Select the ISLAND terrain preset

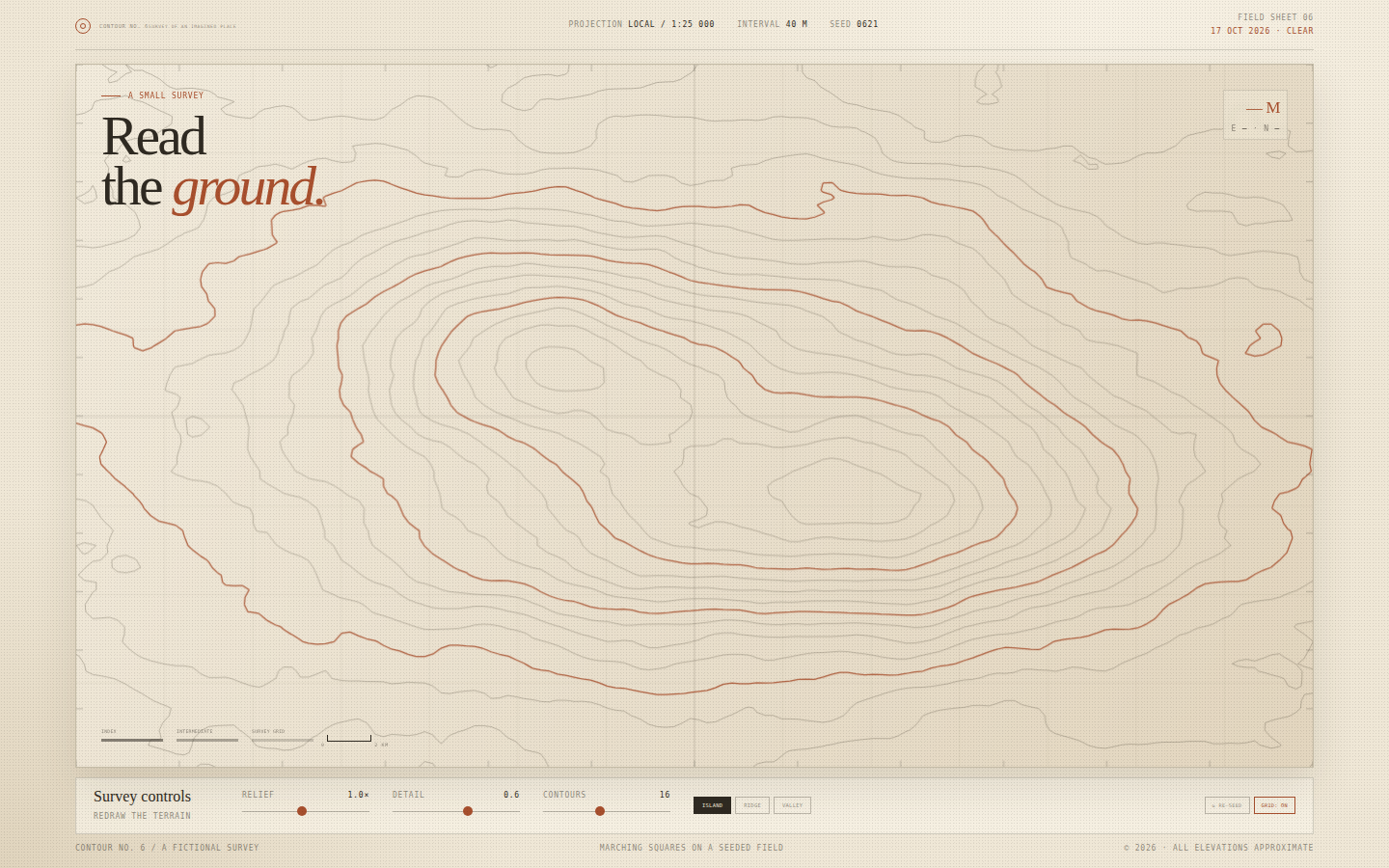[712, 805]
